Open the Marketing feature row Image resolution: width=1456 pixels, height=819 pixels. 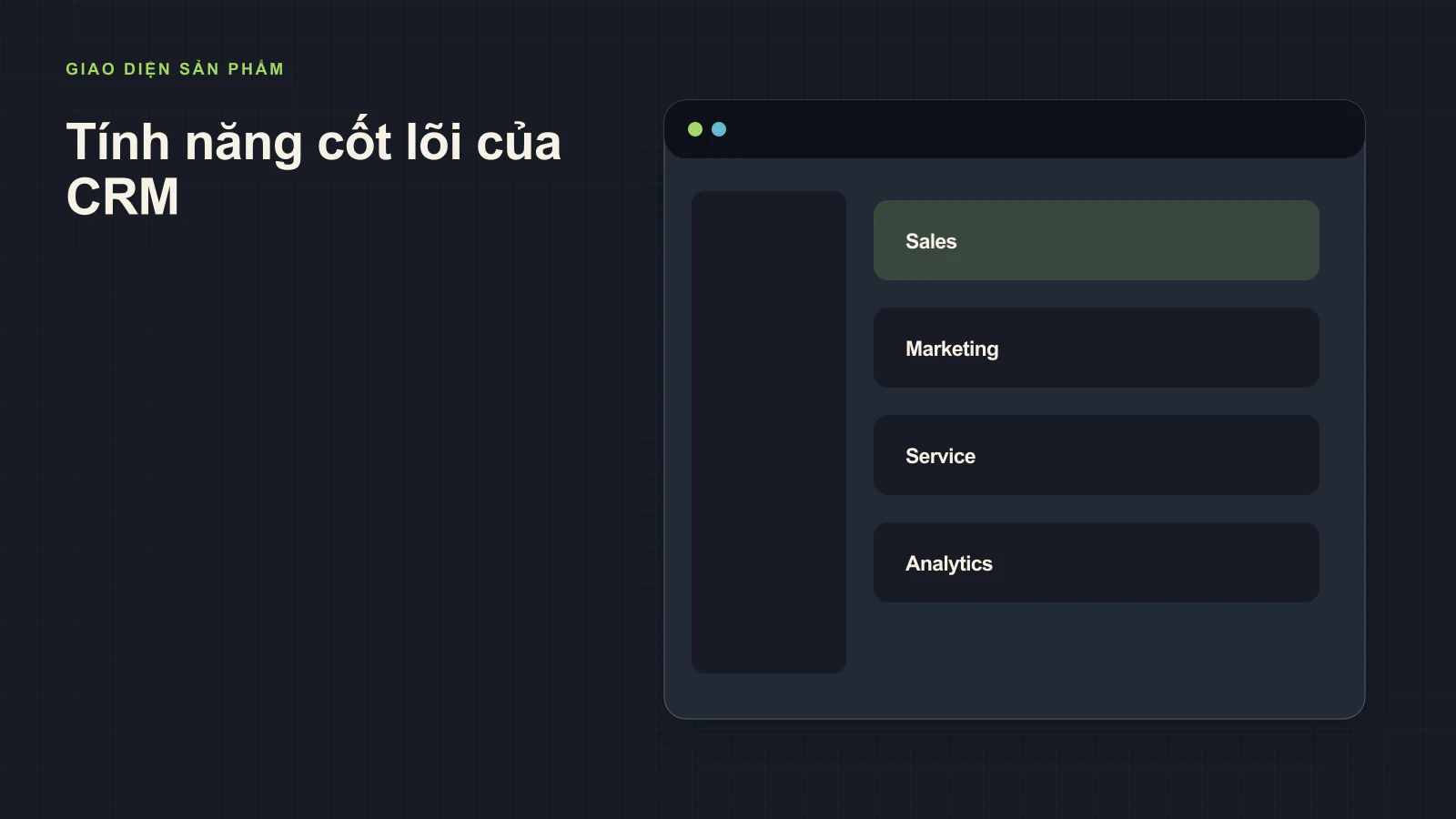tap(1096, 348)
